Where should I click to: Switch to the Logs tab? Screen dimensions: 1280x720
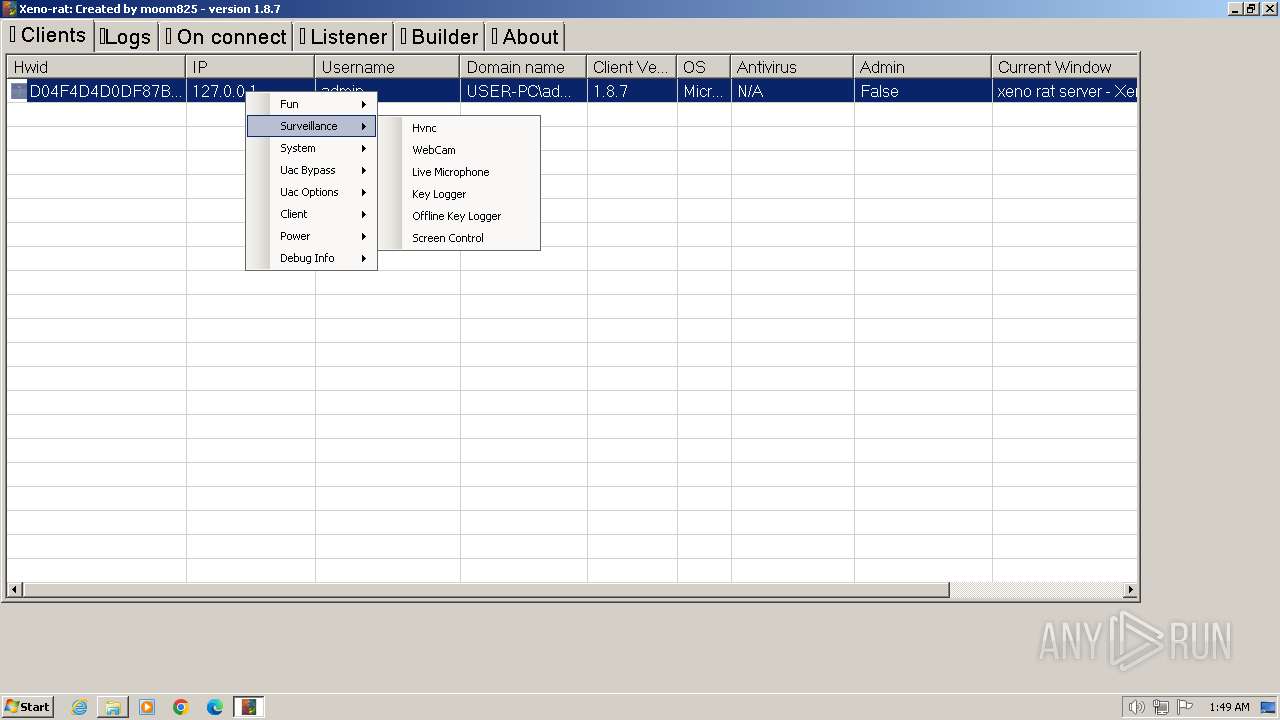[x=126, y=37]
